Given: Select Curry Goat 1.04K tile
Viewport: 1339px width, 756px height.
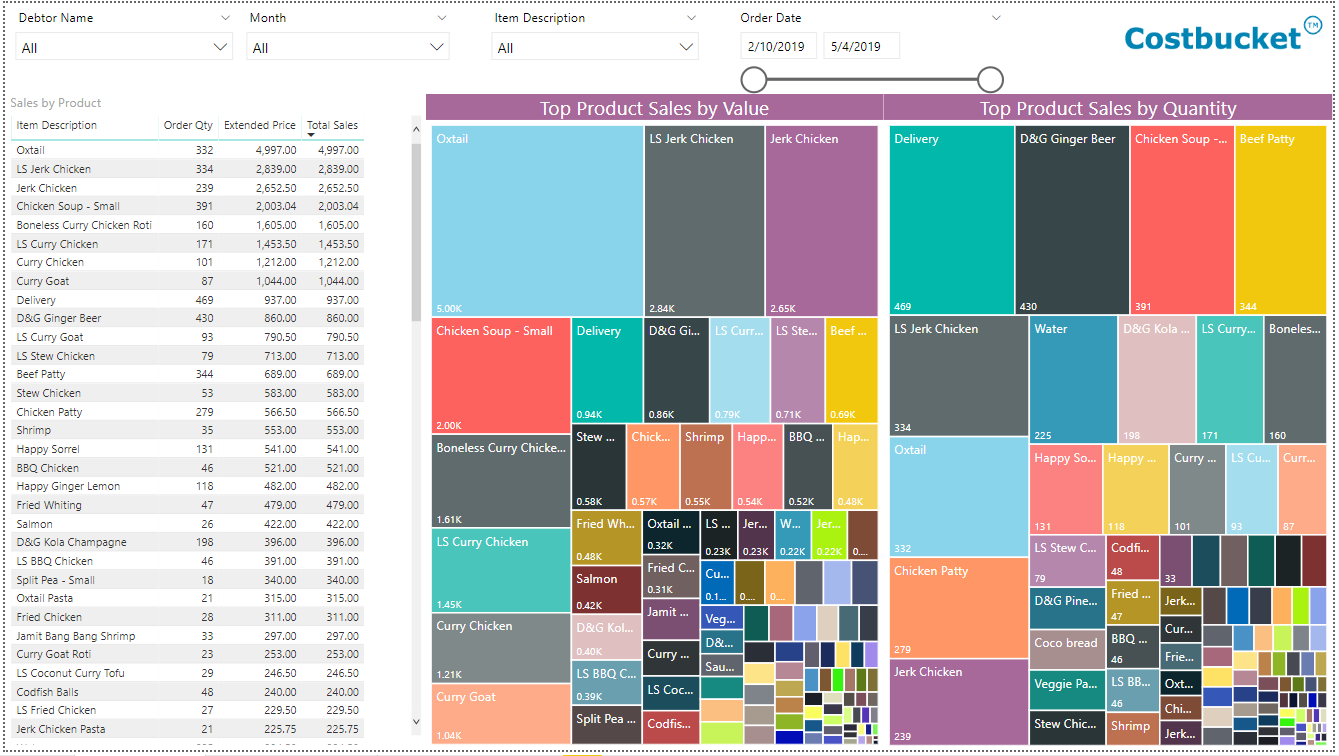Looking at the screenshot, I should coord(501,713).
